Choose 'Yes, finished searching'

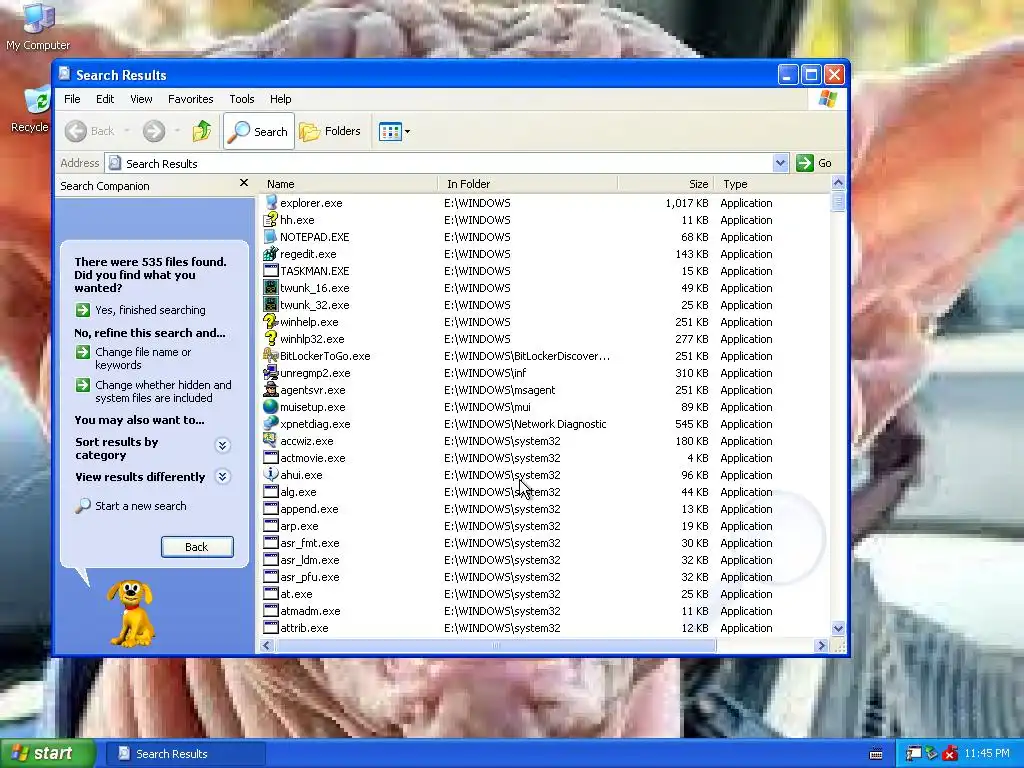(x=140, y=310)
